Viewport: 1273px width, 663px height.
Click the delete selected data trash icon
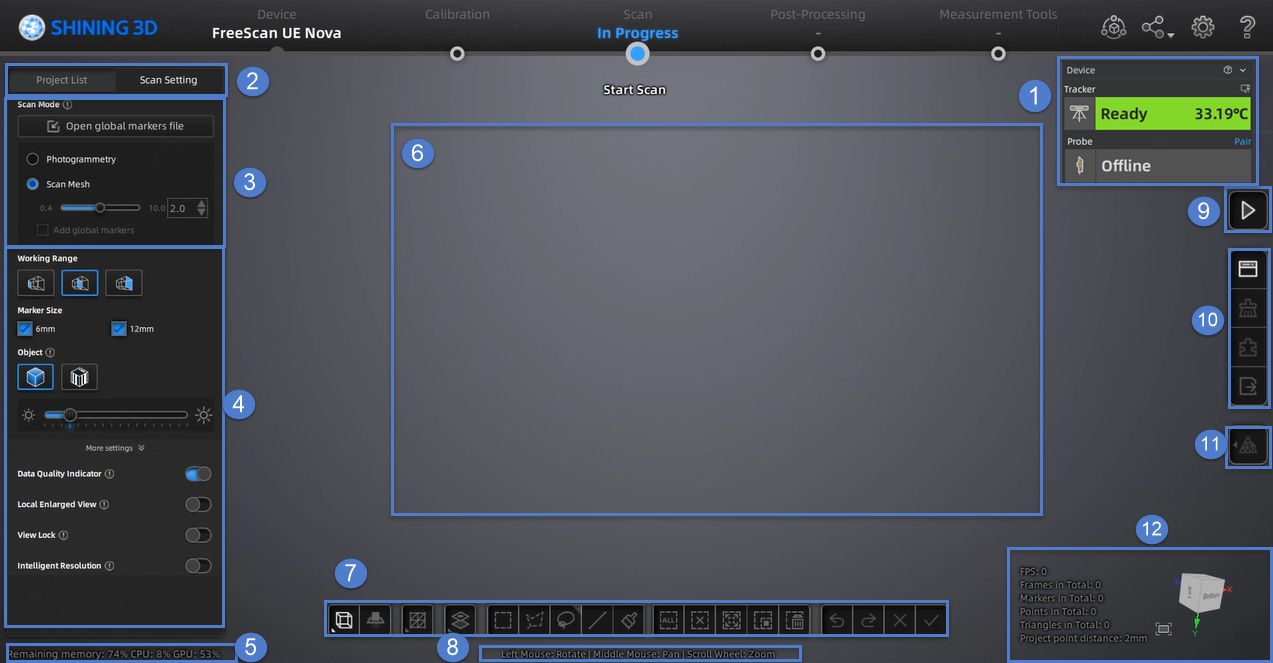[795, 620]
